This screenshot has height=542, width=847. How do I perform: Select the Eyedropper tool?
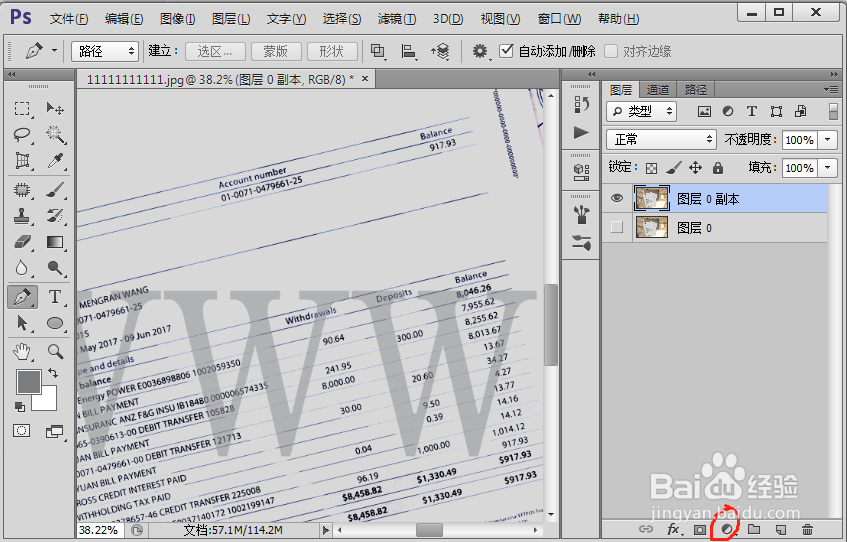pyautogui.click(x=55, y=160)
